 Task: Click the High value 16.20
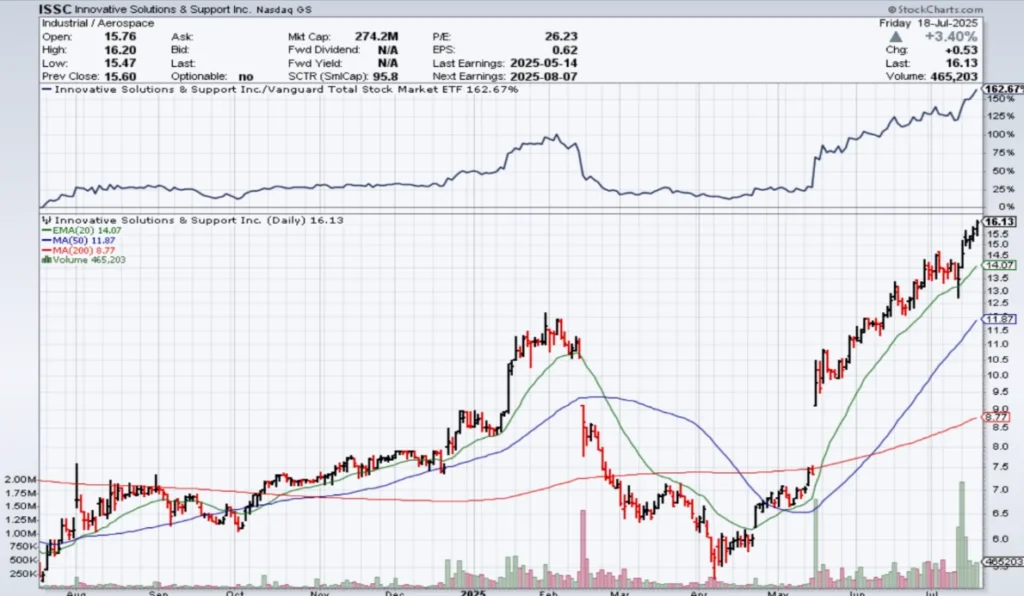[x=120, y=50]
